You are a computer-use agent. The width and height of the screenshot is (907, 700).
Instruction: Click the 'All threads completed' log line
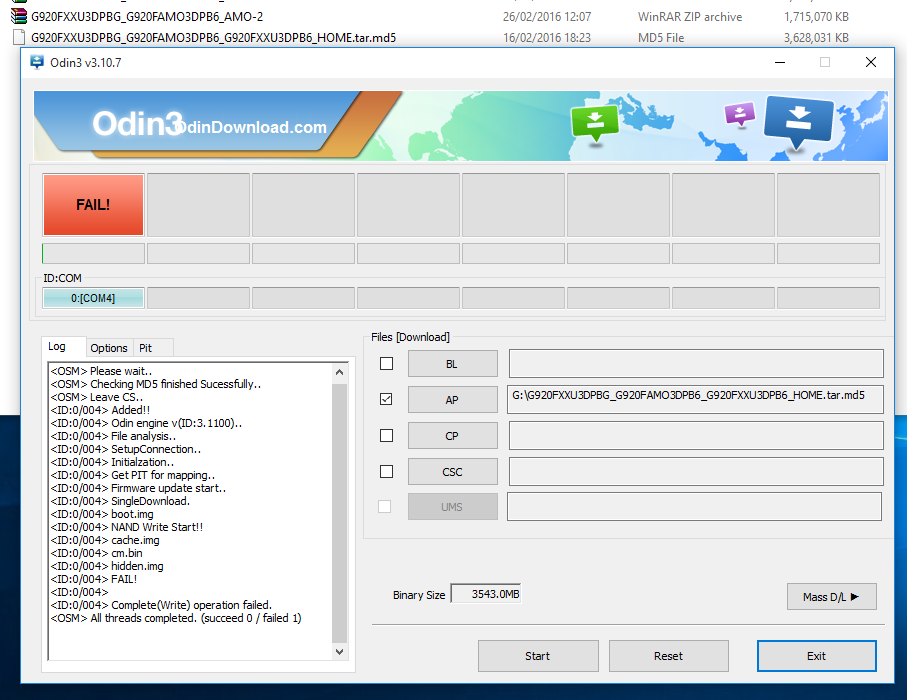point(176,618)
